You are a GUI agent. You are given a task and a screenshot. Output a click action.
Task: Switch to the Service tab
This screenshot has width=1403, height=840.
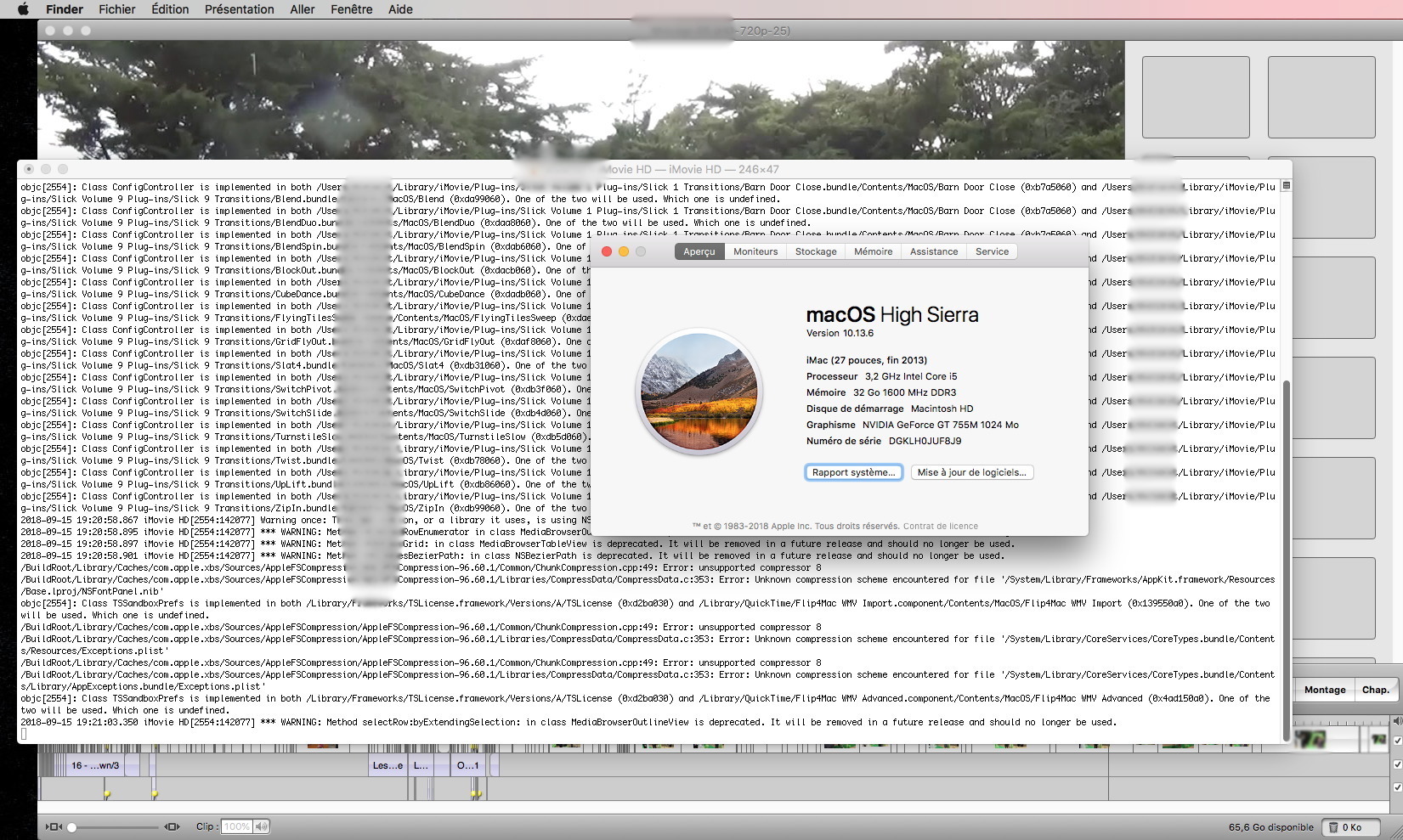click(x=992, y=251)
